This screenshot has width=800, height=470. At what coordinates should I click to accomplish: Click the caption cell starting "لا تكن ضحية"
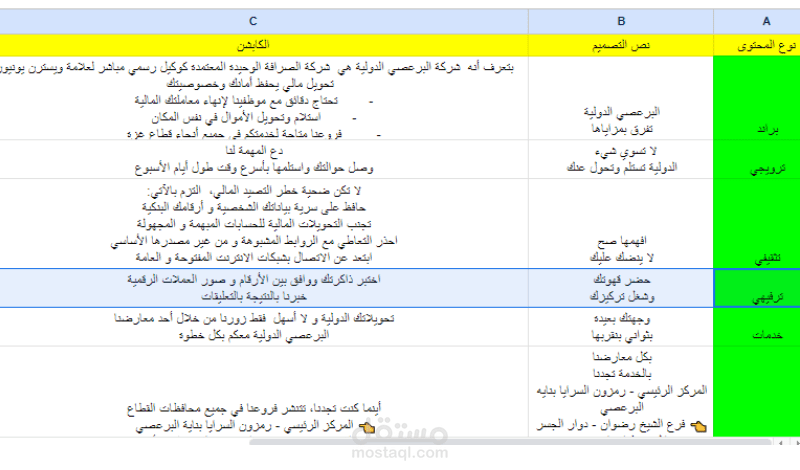point(264,224)
